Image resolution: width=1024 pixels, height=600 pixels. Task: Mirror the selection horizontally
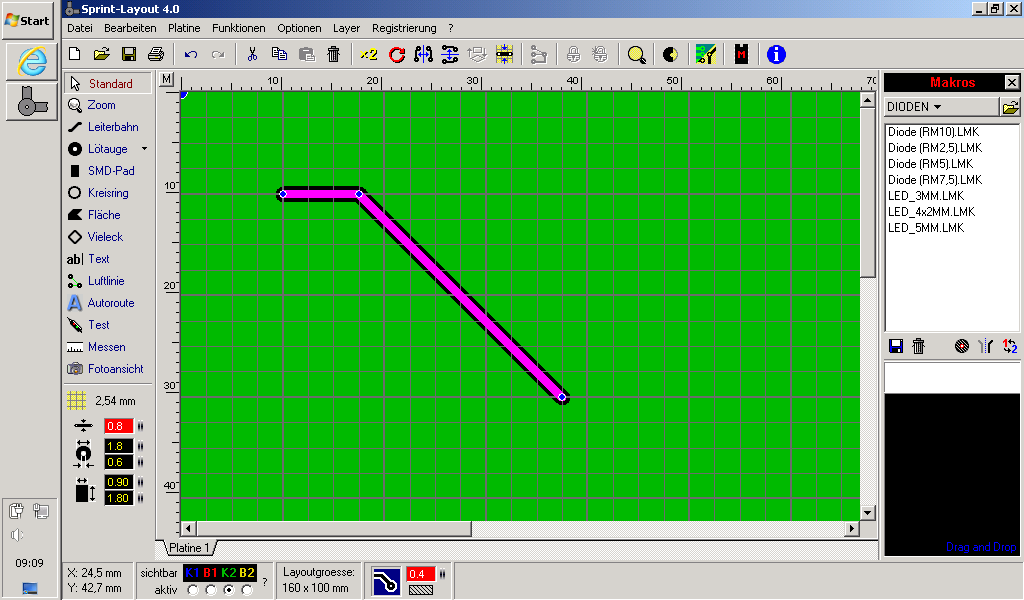coord(423,54)
